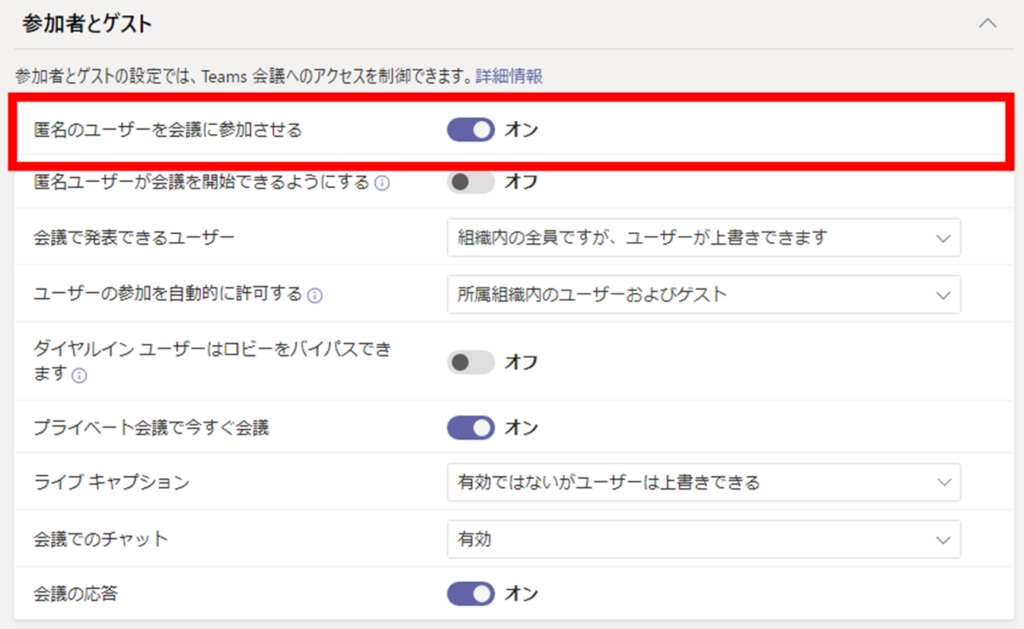Switch off the プライベート会議で今すぐ会議 toggle
The image size is (1024, 629).
[x=470, y=428]
